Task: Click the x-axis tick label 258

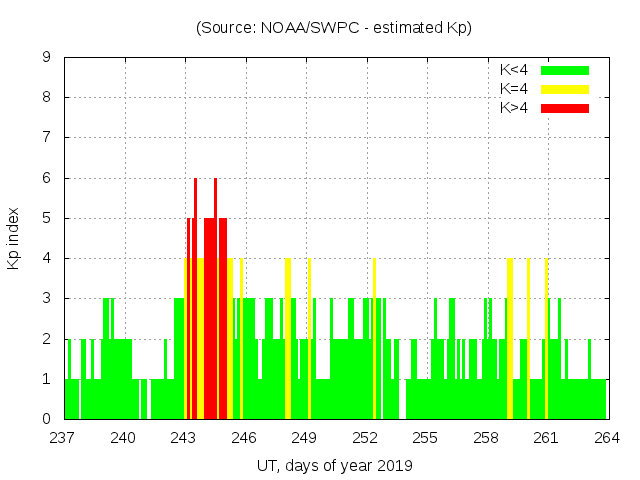Action: (486, 438)
